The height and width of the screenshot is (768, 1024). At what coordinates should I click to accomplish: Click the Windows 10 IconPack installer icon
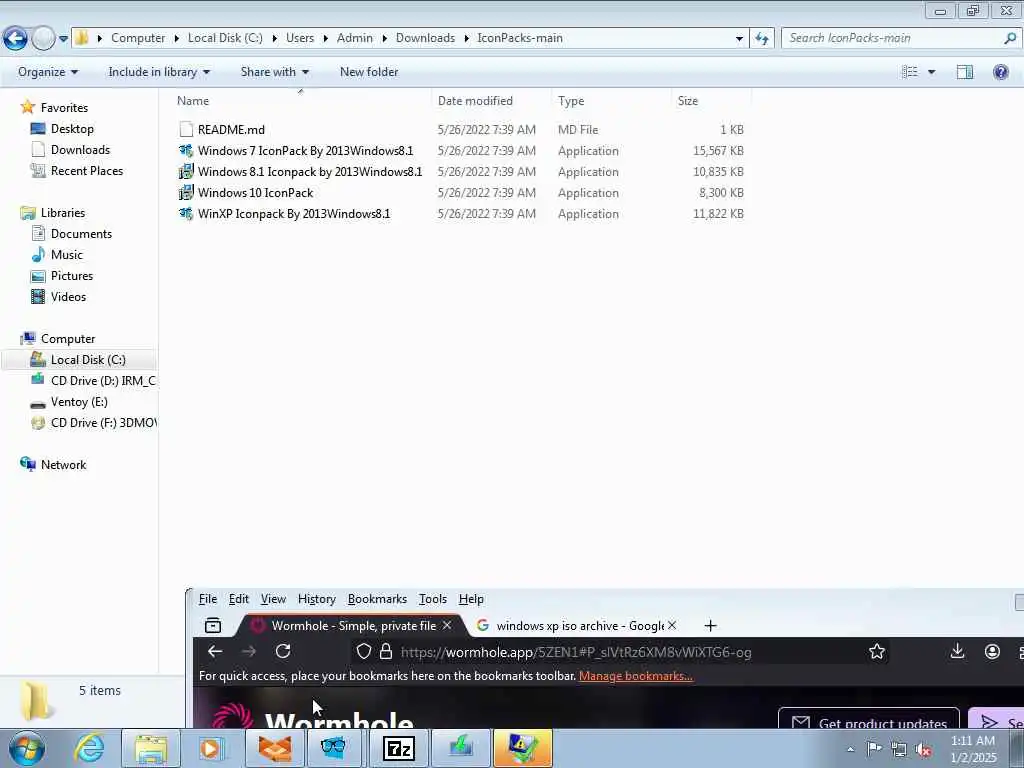[x=186, y=193]
